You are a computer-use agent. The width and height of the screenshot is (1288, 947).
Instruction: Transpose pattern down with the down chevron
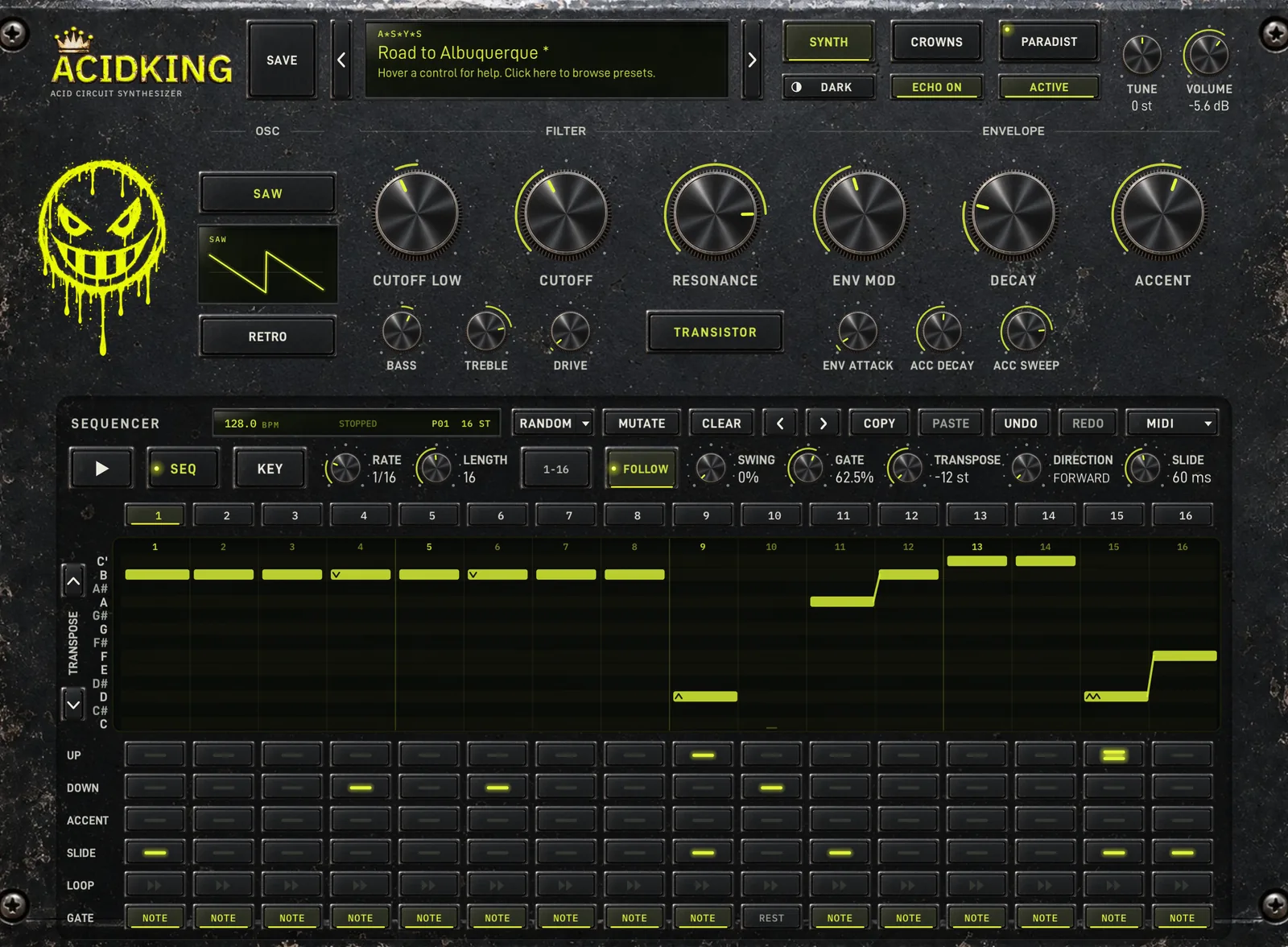point(73,705)
